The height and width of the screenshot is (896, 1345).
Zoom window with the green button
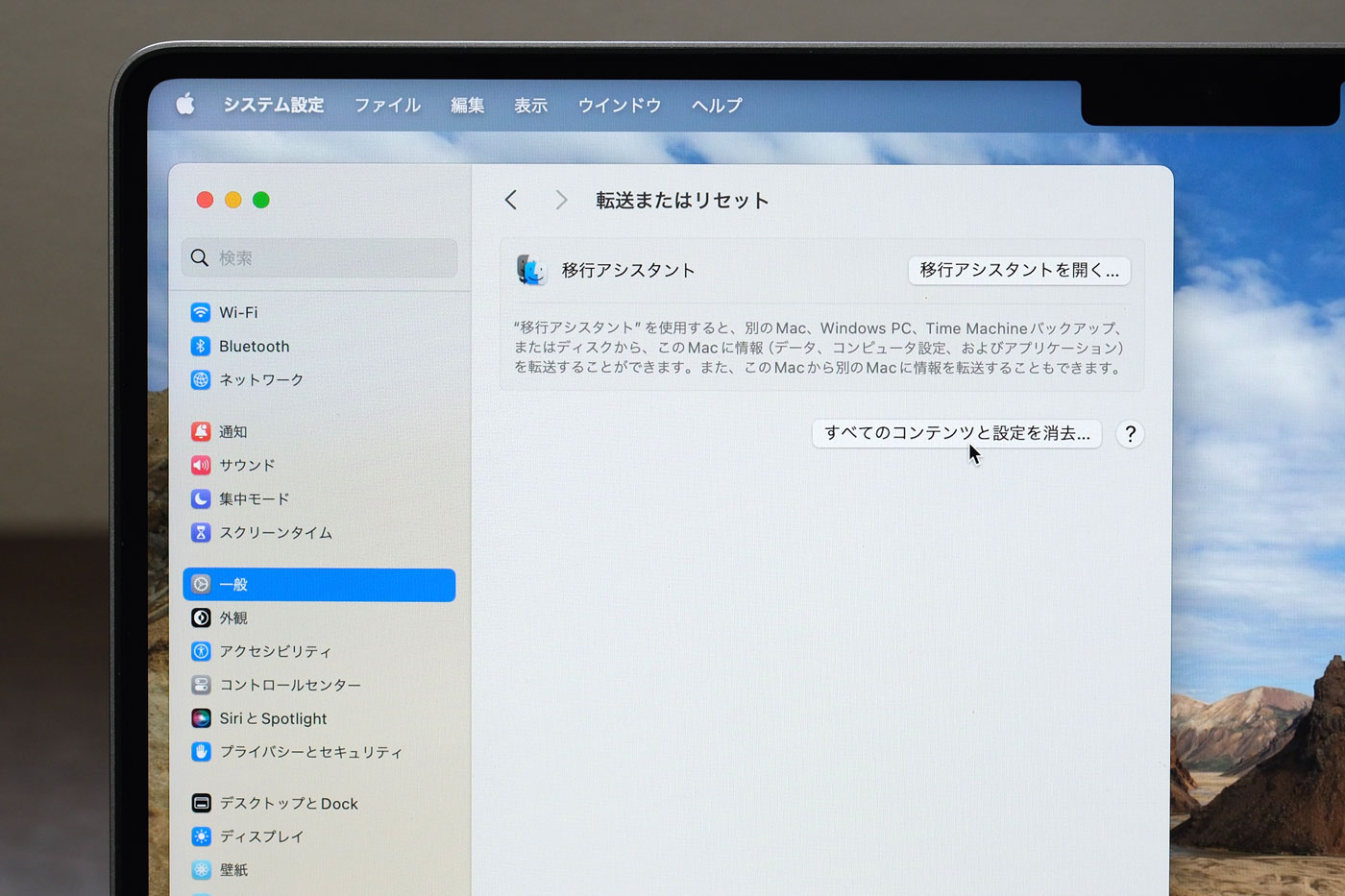coord(260,200)
